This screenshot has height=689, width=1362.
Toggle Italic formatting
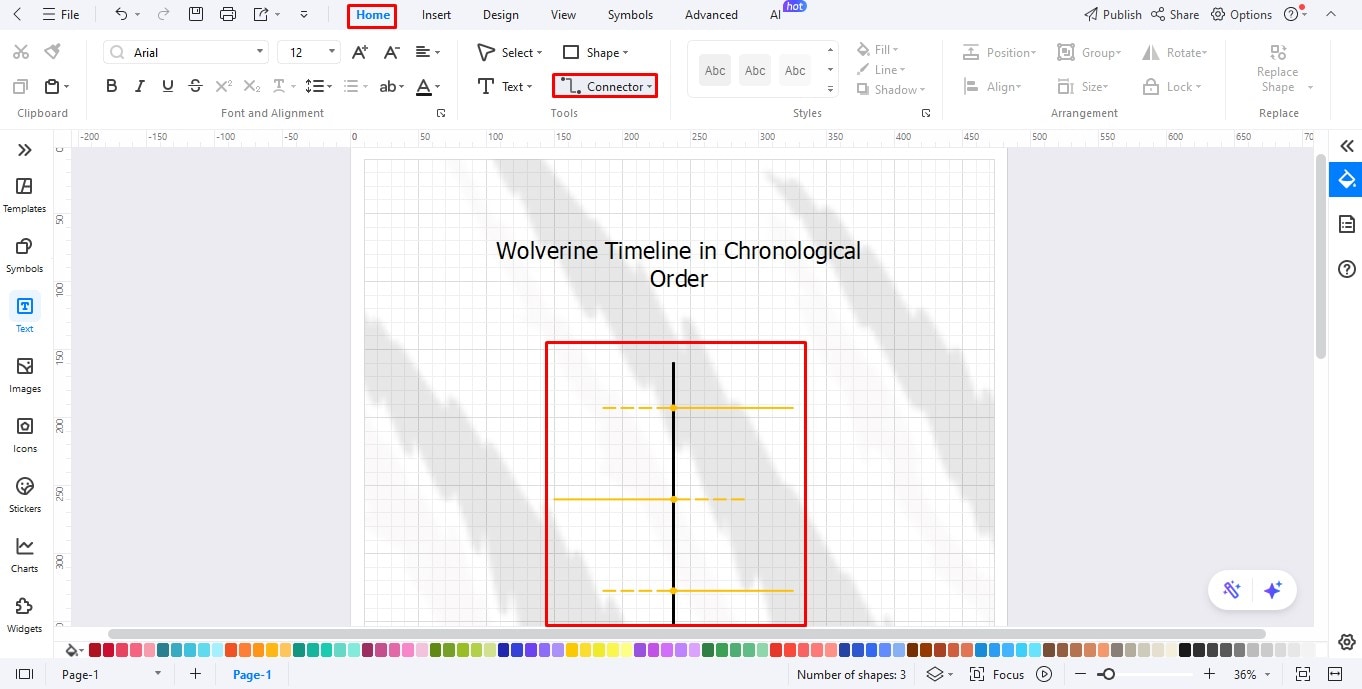[140, 87]
